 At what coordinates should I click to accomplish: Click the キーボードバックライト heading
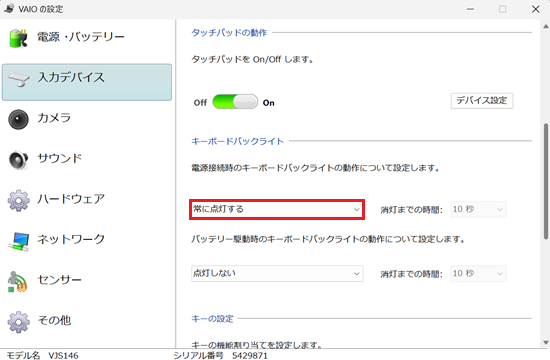237,141
